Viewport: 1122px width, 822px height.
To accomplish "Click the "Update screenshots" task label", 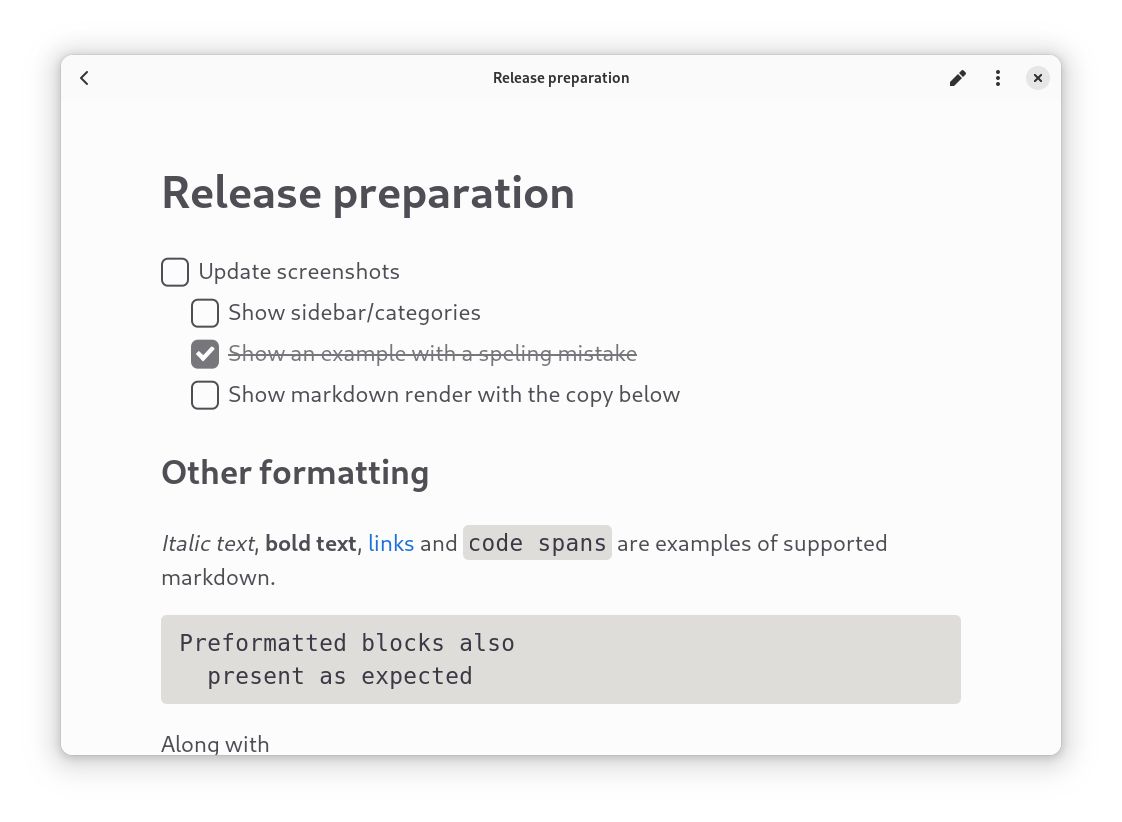I will pyautogui.click(x=299, y=272).
